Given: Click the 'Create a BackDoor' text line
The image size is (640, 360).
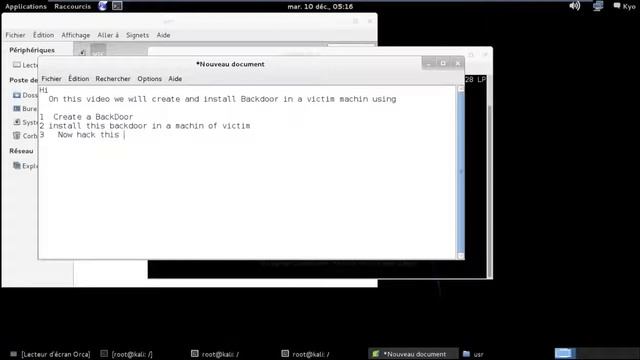Looking at the screenshot, I should pyautogui.click(x=93, y=117).
